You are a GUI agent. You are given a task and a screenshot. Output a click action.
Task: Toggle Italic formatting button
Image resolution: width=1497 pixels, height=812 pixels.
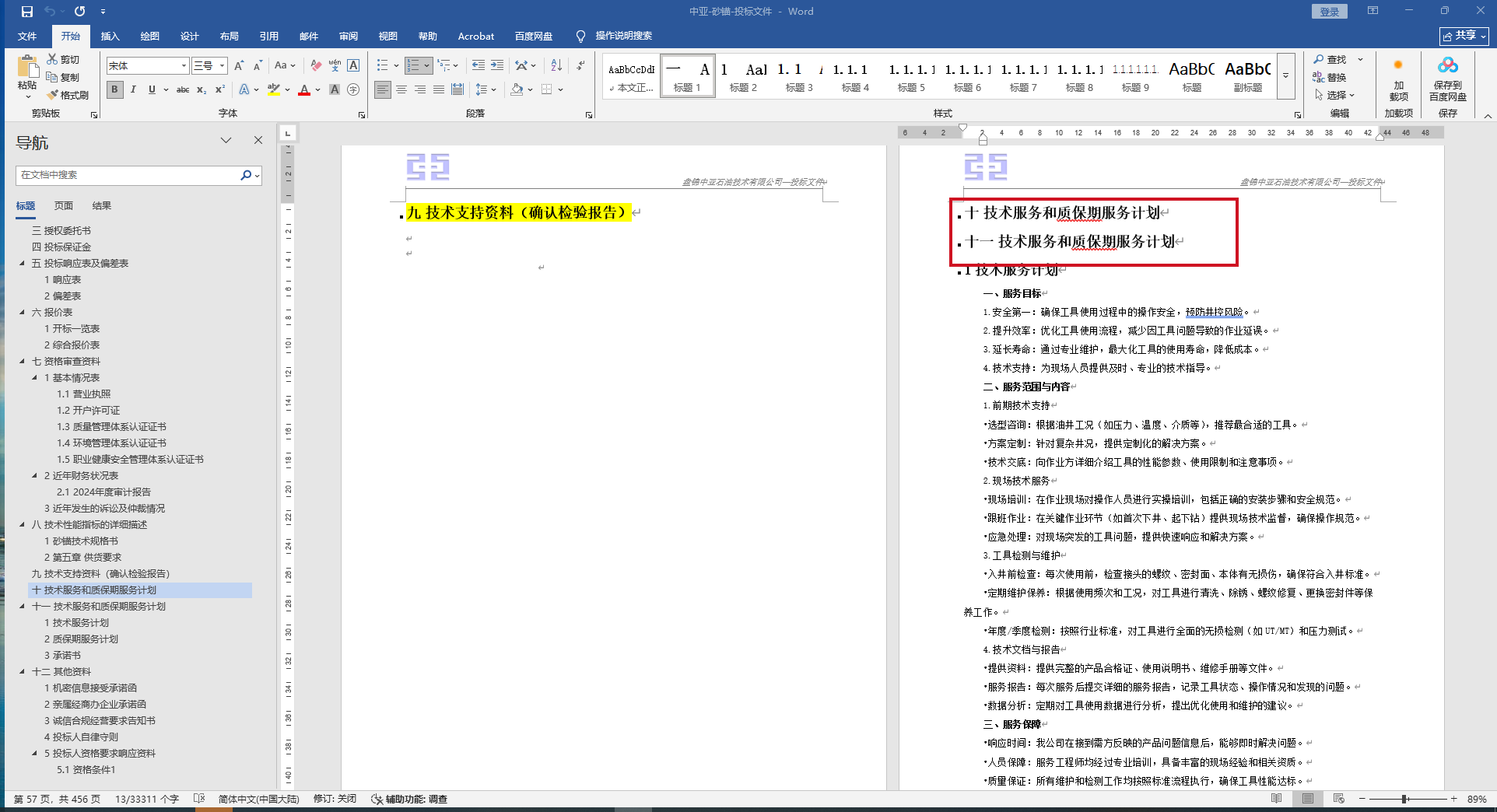point(133,89)
